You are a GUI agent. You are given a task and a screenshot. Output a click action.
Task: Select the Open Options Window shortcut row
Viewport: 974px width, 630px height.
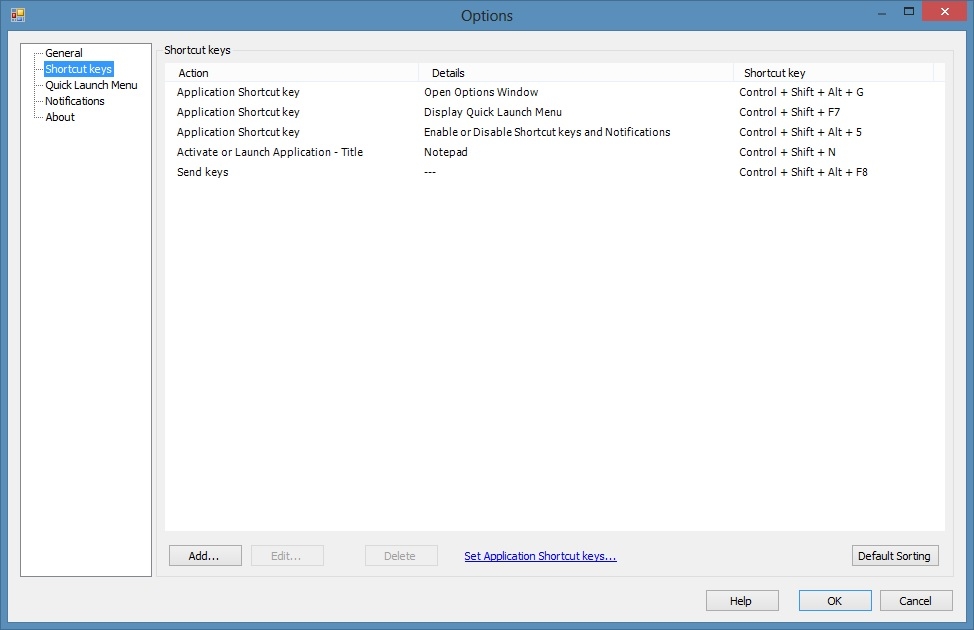pos(555,92)
